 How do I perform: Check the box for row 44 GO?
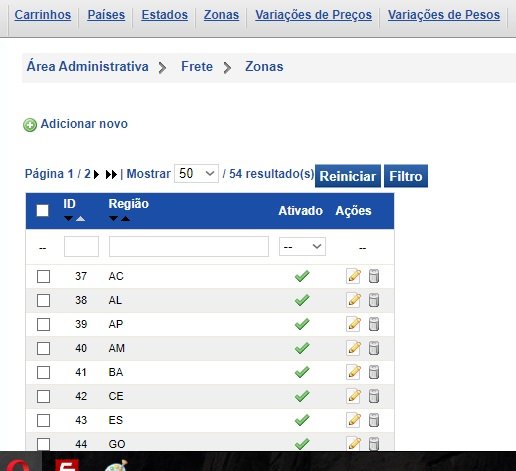tap(43, 444)
